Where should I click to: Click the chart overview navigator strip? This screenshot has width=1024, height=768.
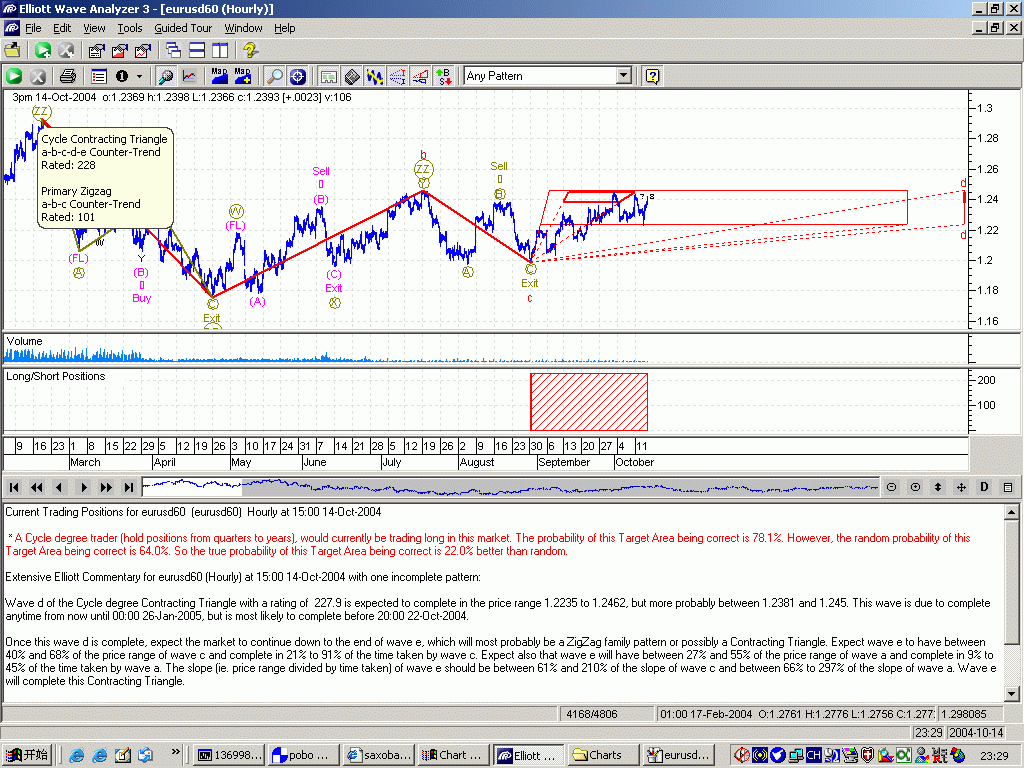tap(511, 487)
